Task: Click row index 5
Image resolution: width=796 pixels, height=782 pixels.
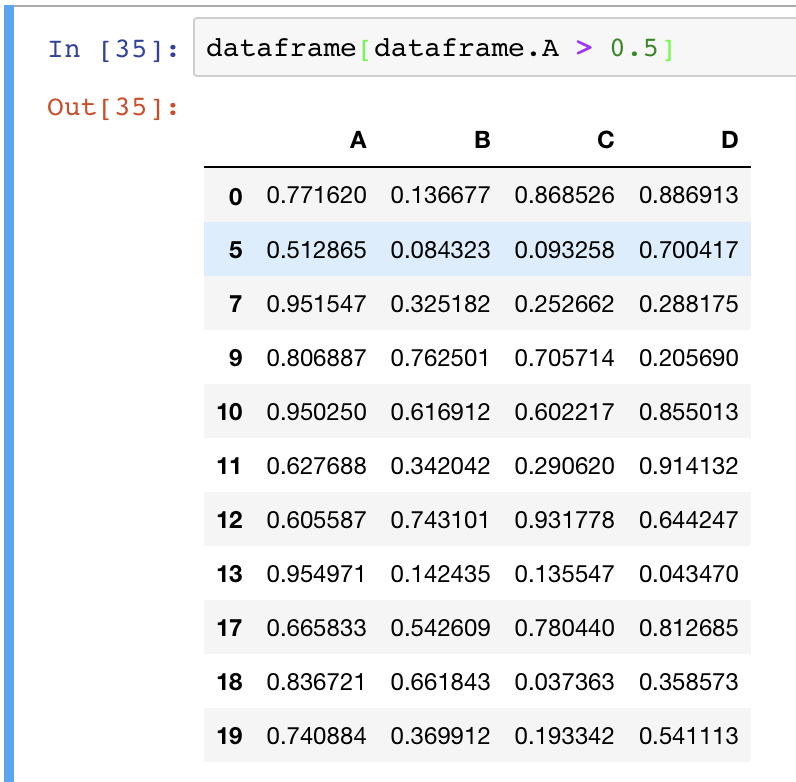Action: (236, 250)
